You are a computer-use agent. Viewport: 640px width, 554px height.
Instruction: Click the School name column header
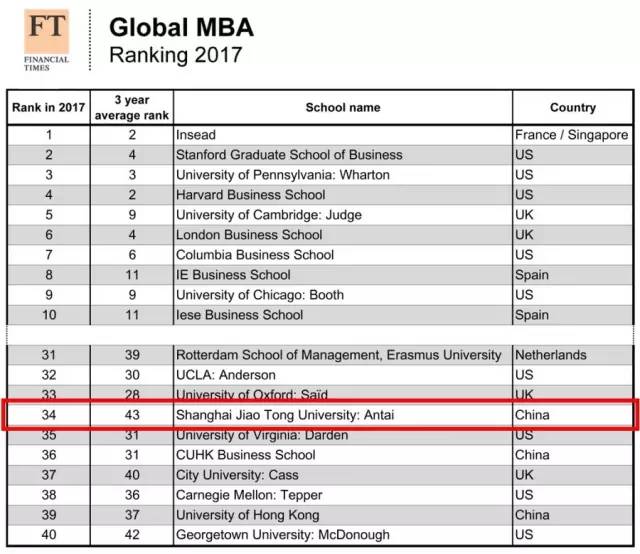342,107
